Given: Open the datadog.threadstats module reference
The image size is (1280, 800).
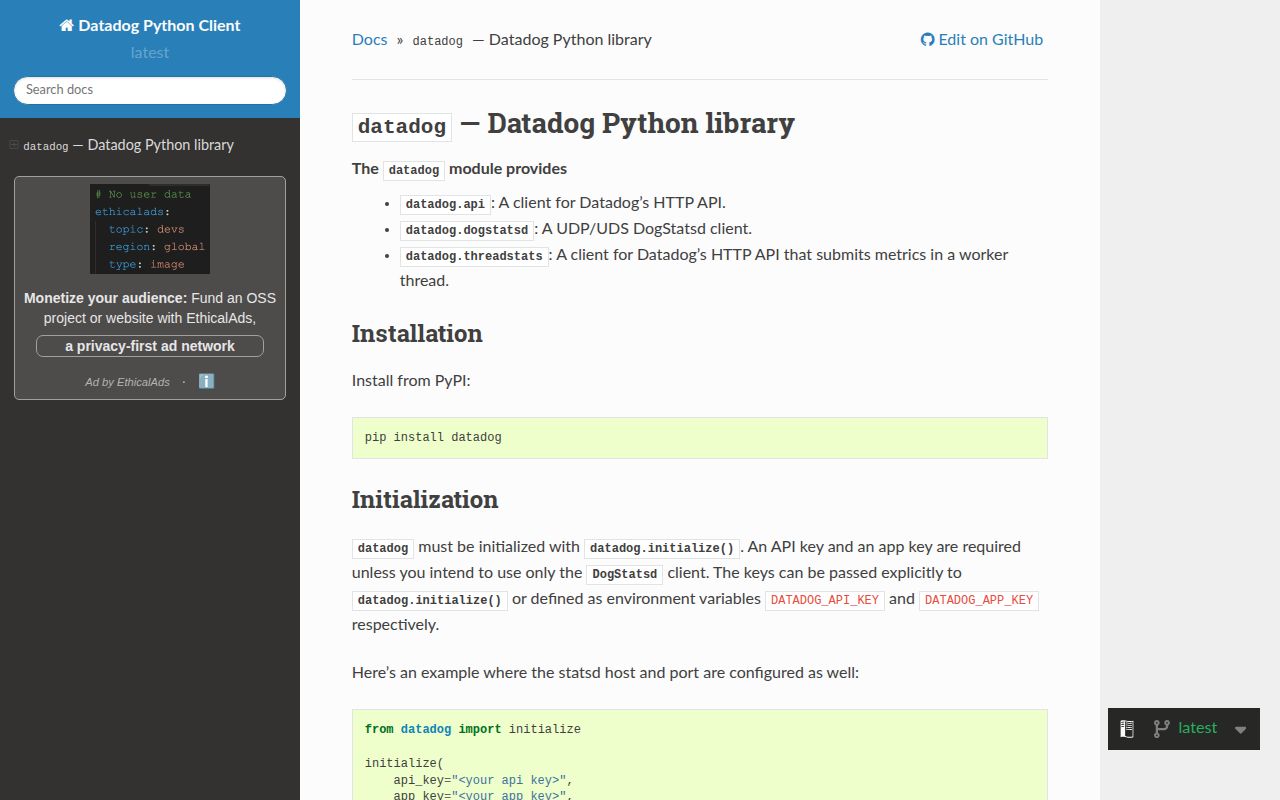Looking at the screenshot, I should (474, 256).
